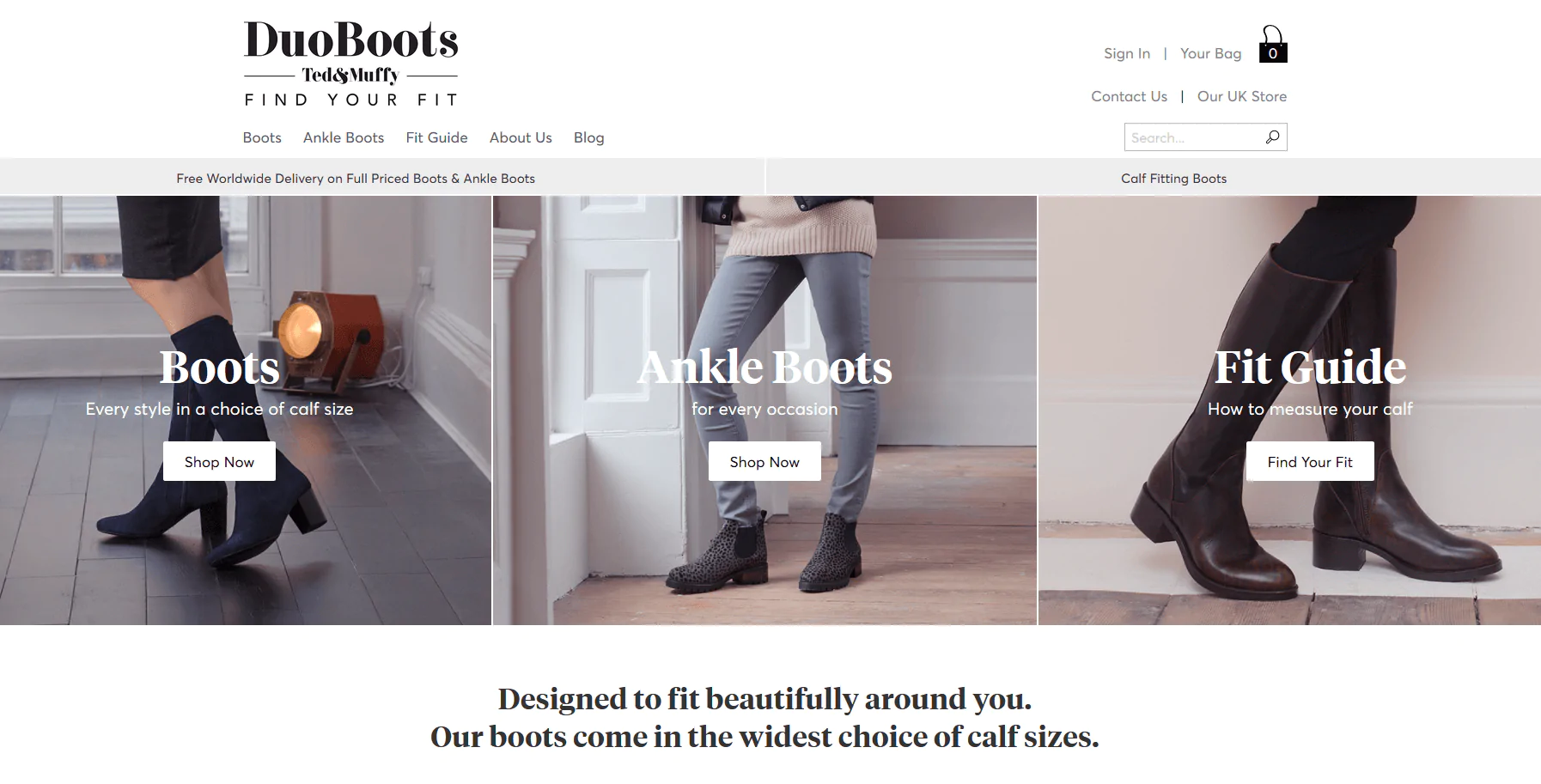Click the Boots banner heading
Screen dimensions: 1541x784
click(x=219, y=368)
